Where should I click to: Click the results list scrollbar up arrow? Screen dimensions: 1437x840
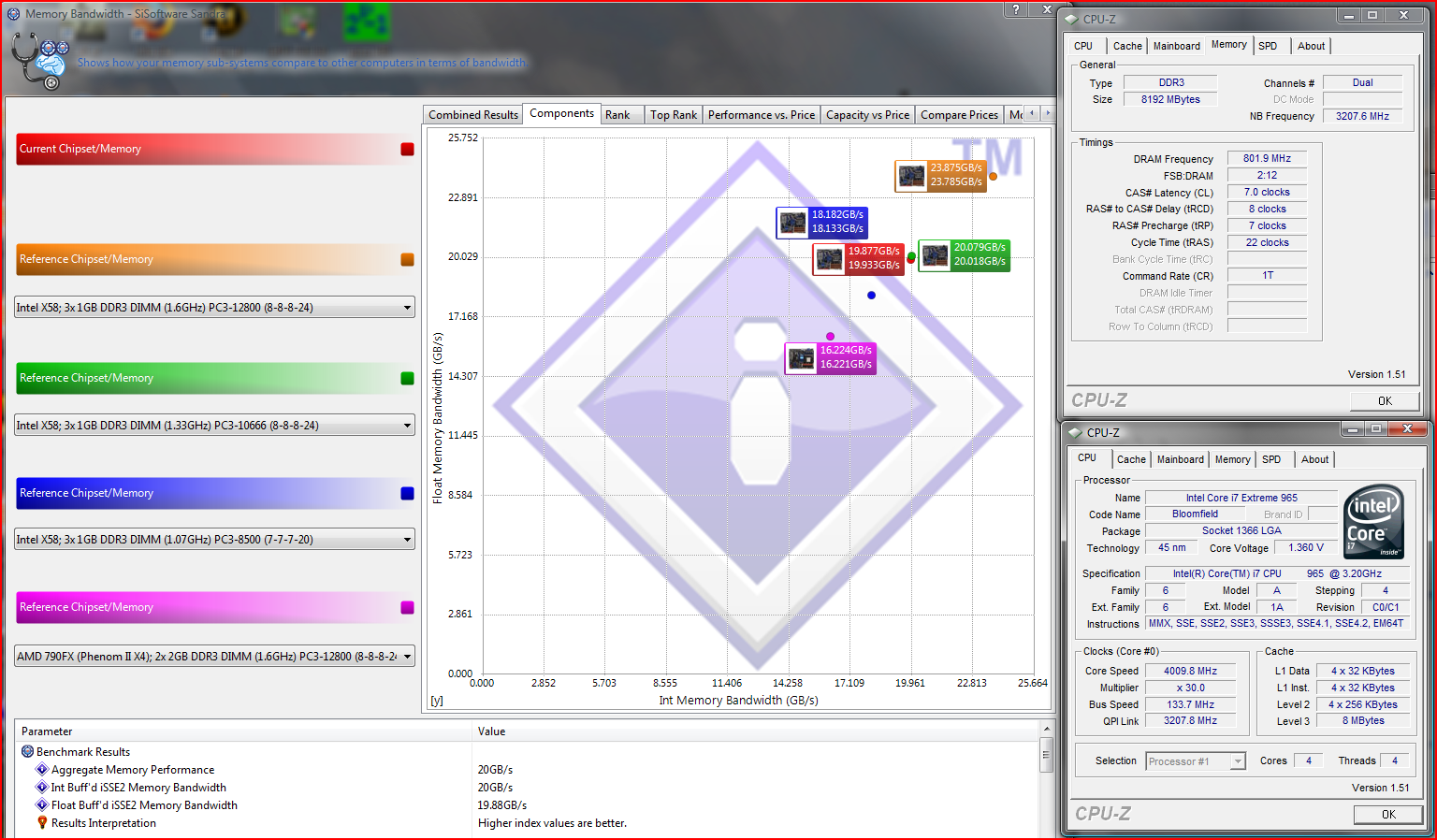point(1046,729)
